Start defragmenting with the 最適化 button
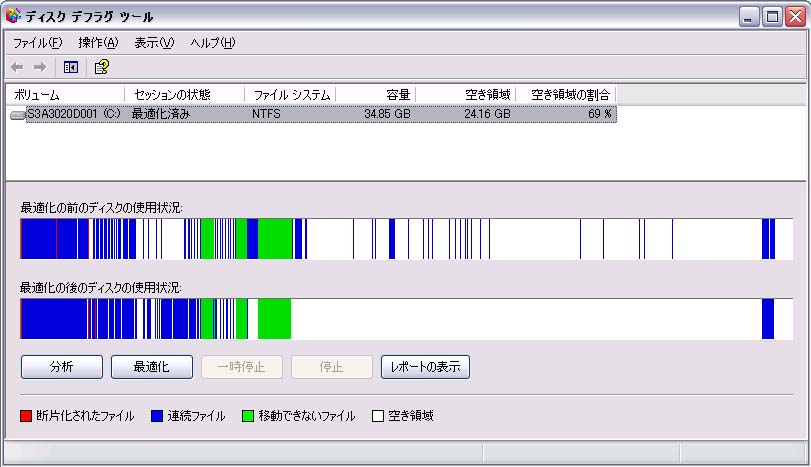The height and width of the screenshot is (467, 811). coord(152,367)
